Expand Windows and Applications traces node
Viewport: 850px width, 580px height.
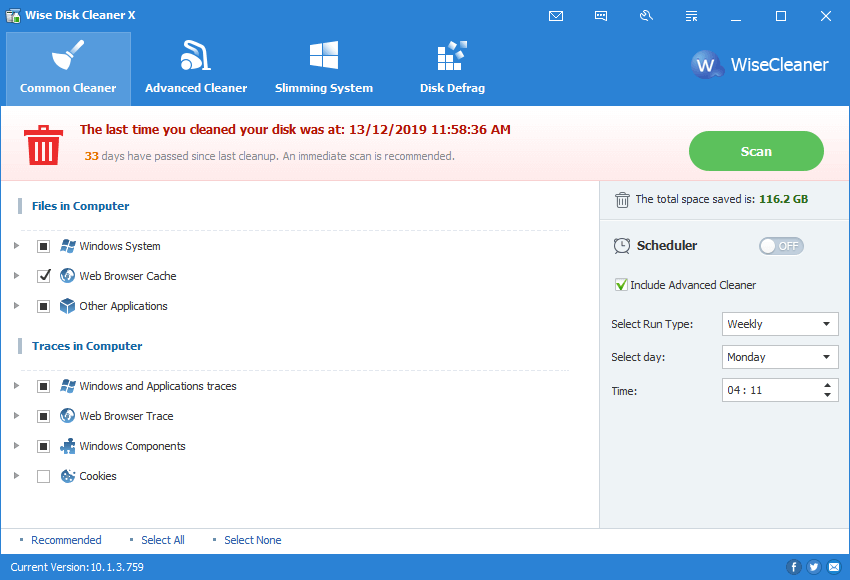pos(16,386)
